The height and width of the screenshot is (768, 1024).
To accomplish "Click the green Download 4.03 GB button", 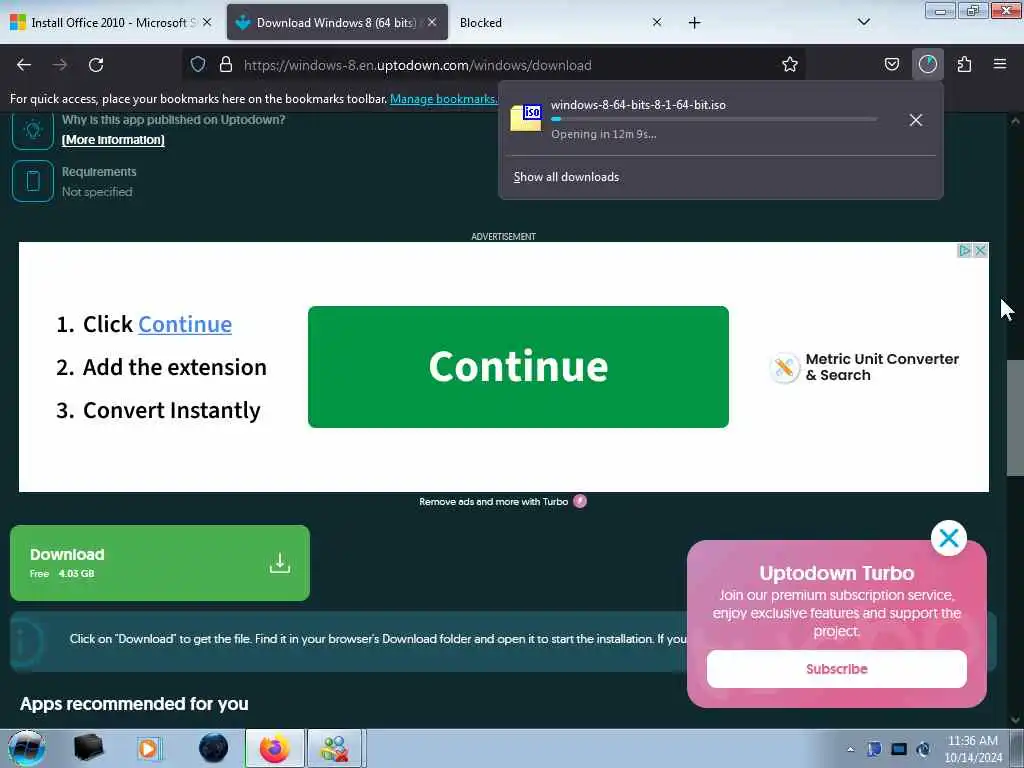I will pyautogui.click(x=160, y=563).
